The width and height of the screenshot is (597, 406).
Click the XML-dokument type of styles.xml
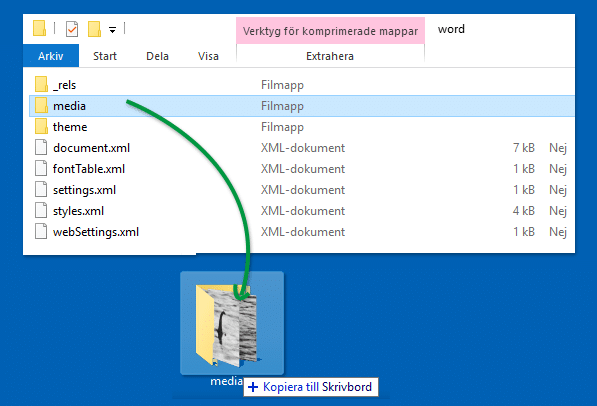[303, 211]
